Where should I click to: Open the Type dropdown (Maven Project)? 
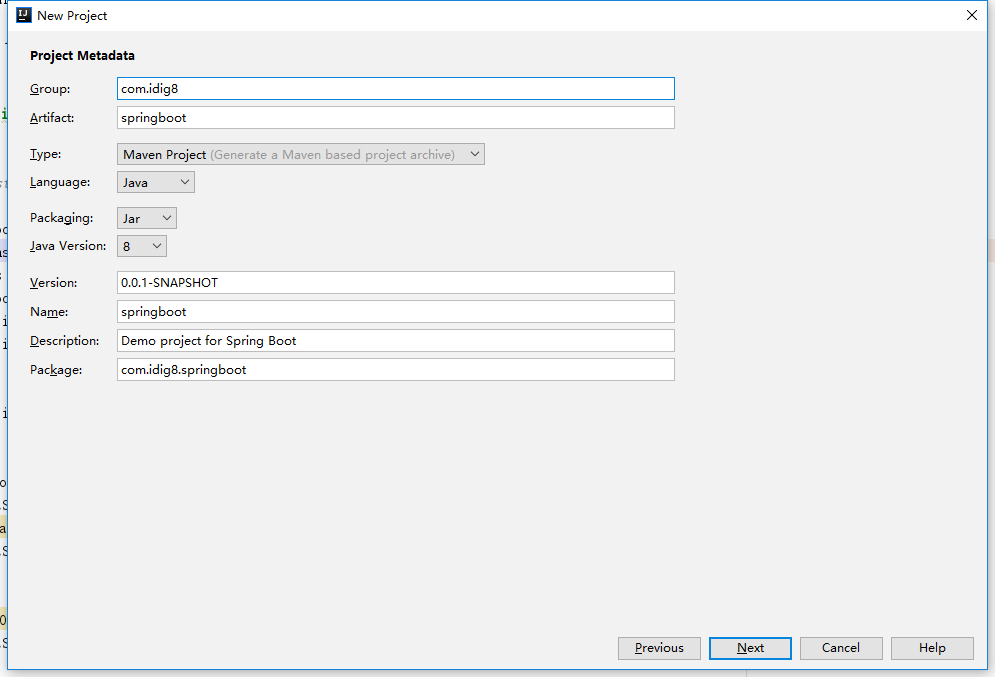[x=300, y=154]
